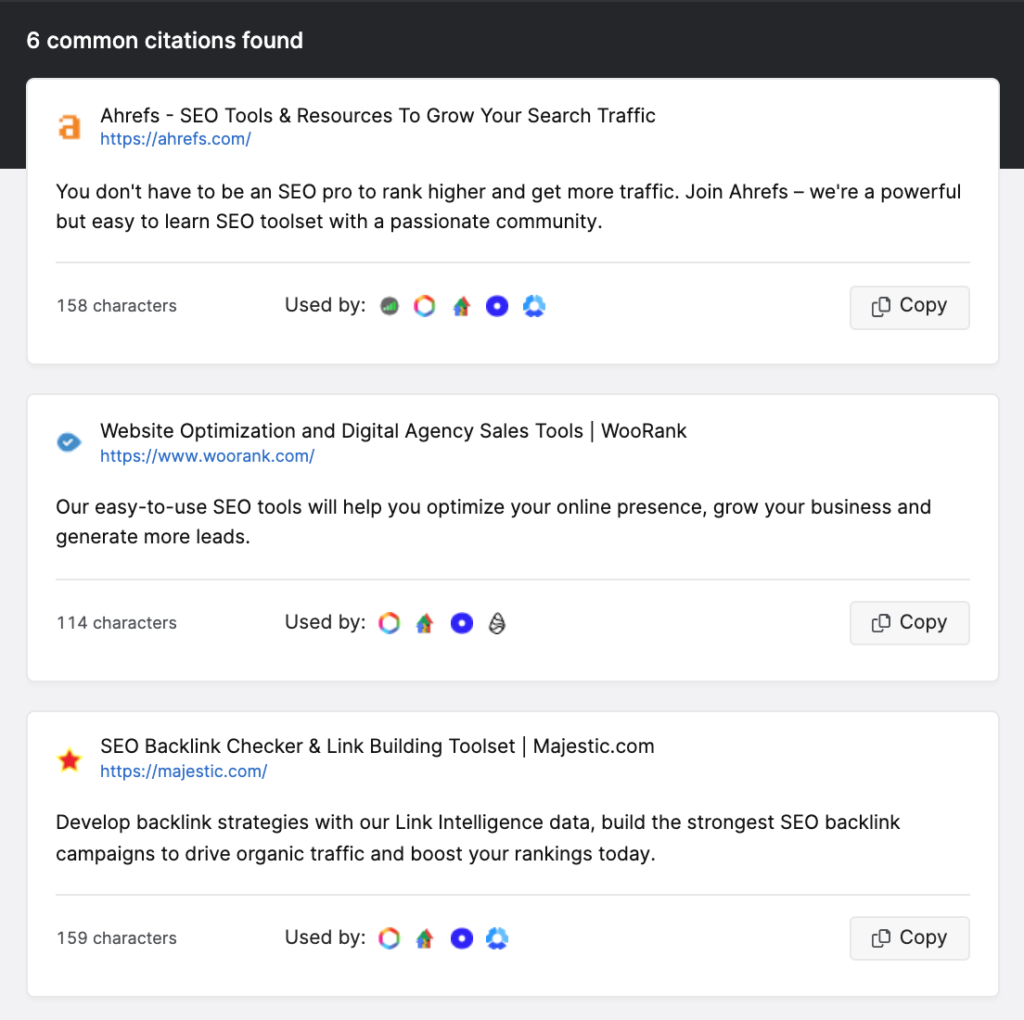1024x1020 pixels.
Task: Click the multicolor ring icon in the Ahrefs card
Action: coord(424,306)
